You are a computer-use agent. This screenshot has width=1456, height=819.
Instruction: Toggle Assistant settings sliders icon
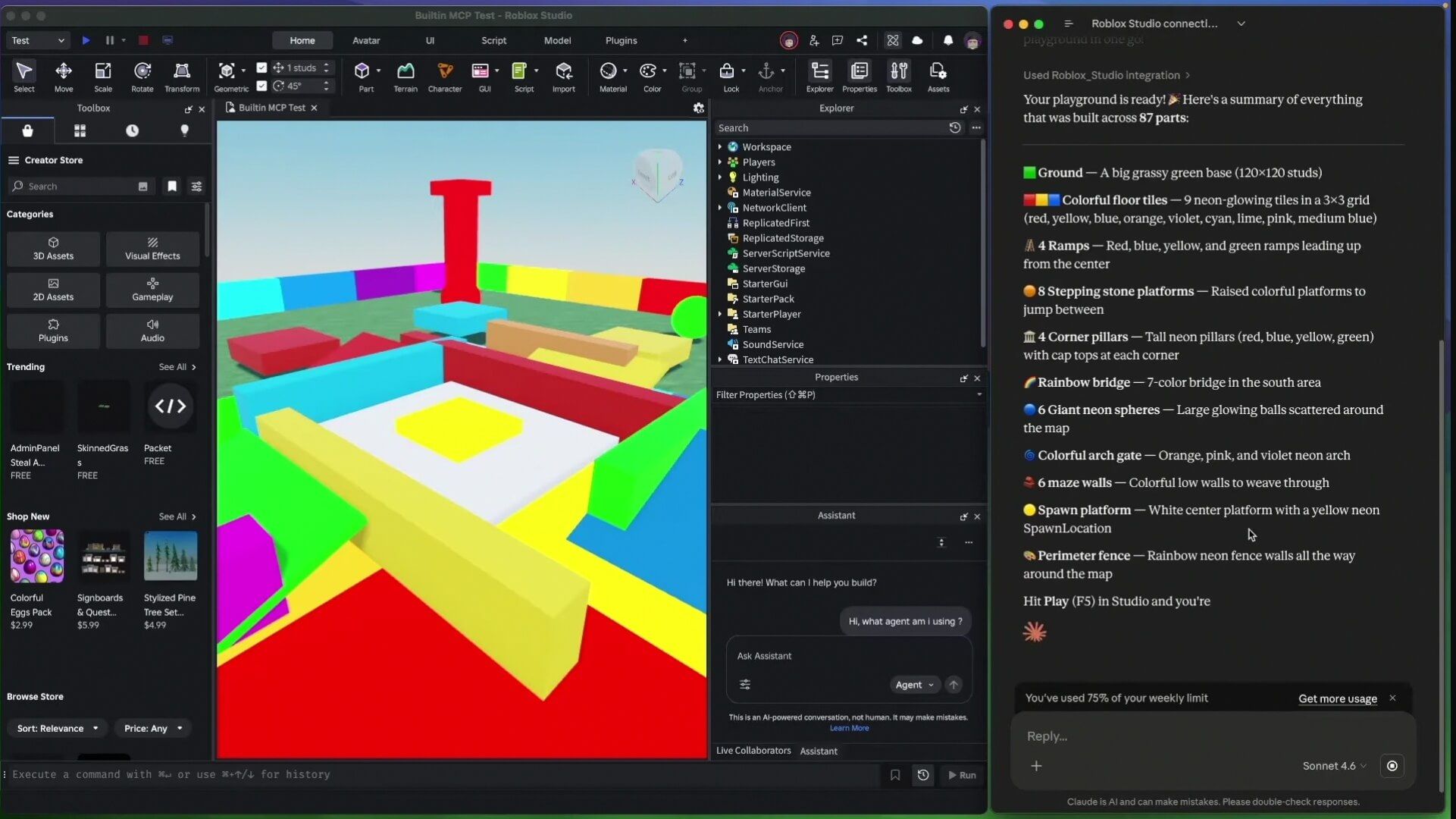745,685
